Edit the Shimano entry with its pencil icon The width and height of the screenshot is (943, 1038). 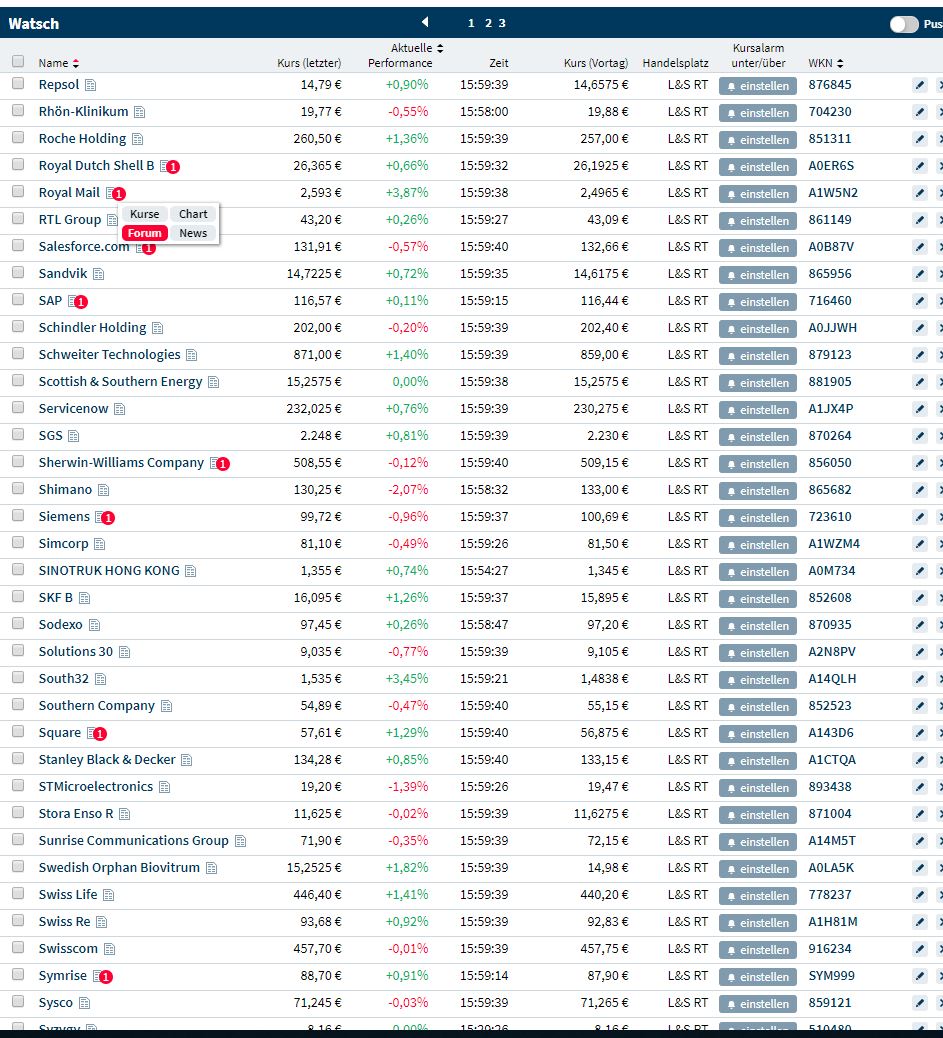pos(920,491)
